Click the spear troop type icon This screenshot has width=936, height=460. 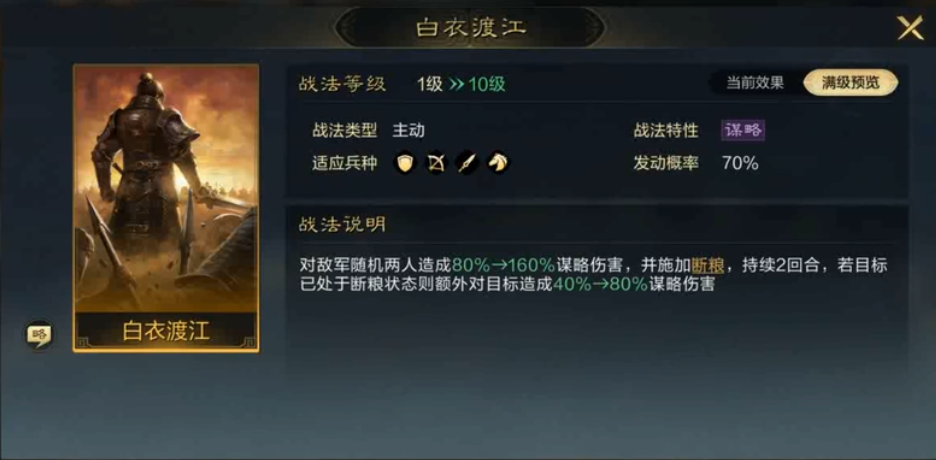[x=467, y=162]
